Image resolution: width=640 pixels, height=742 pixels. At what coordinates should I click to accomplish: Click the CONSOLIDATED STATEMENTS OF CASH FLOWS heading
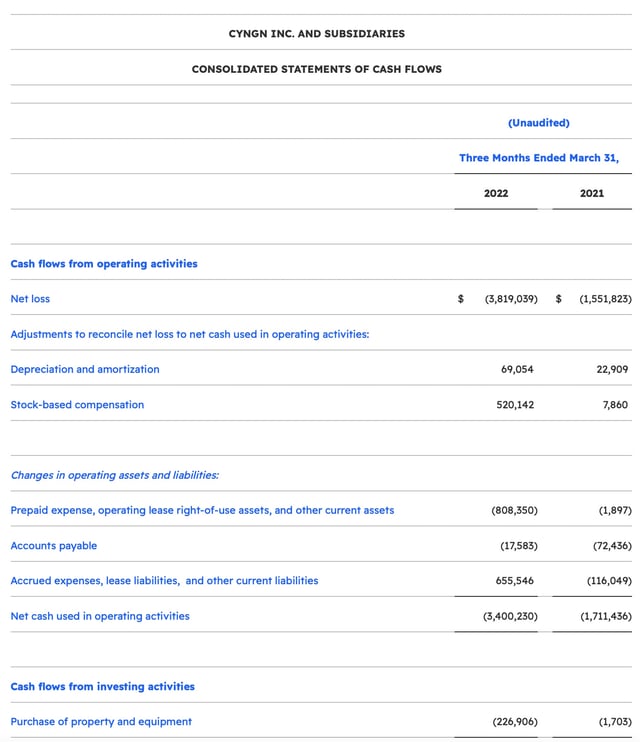317,69
